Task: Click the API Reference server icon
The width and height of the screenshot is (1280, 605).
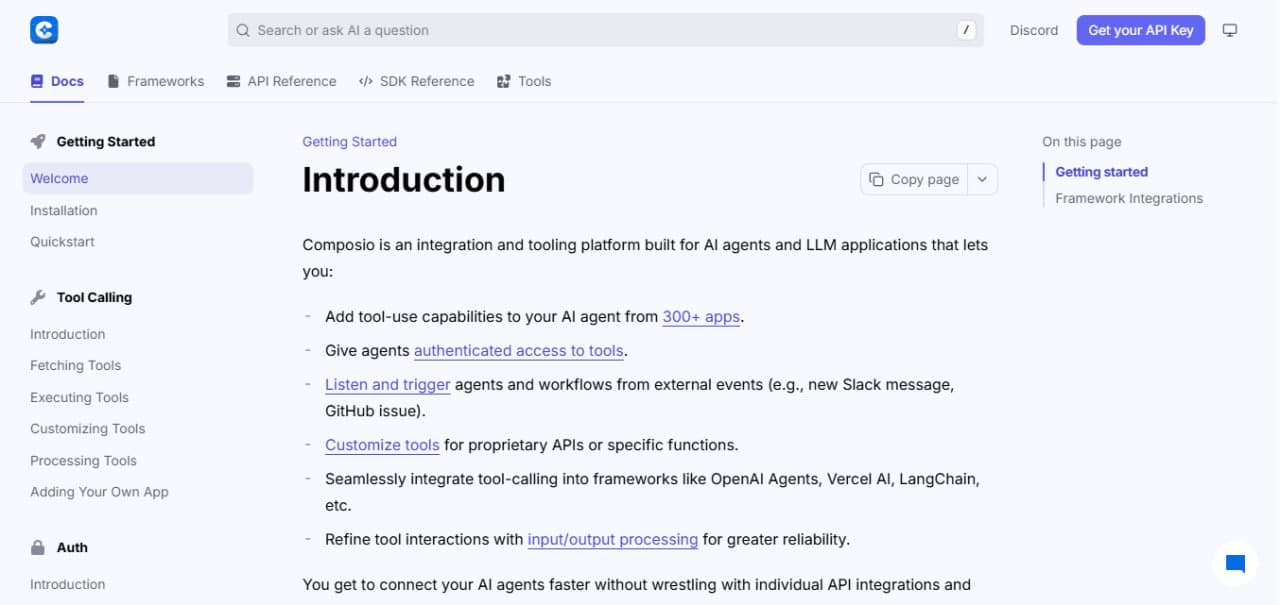Action: click(233, 81)
